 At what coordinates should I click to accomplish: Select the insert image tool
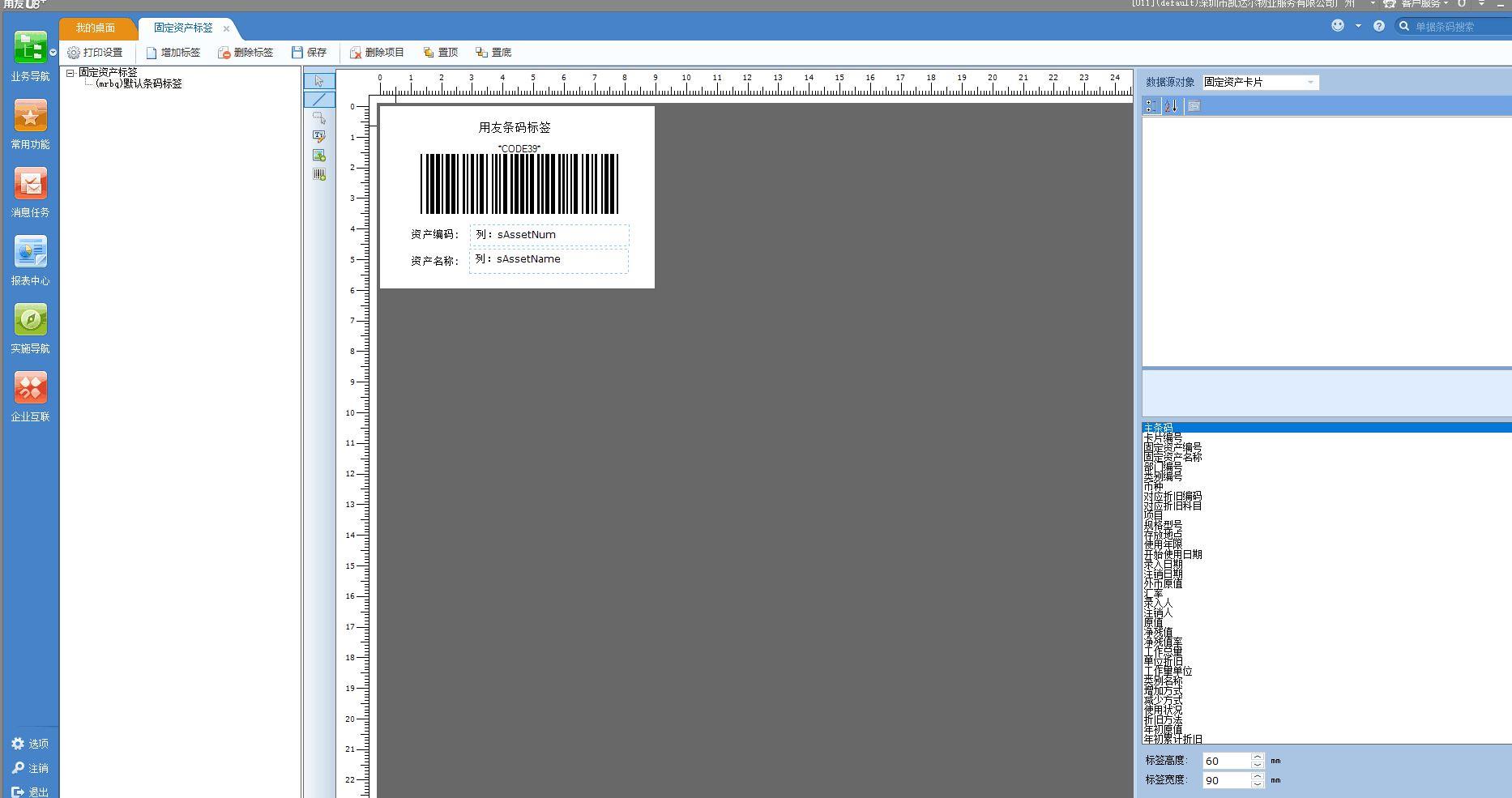319,156
